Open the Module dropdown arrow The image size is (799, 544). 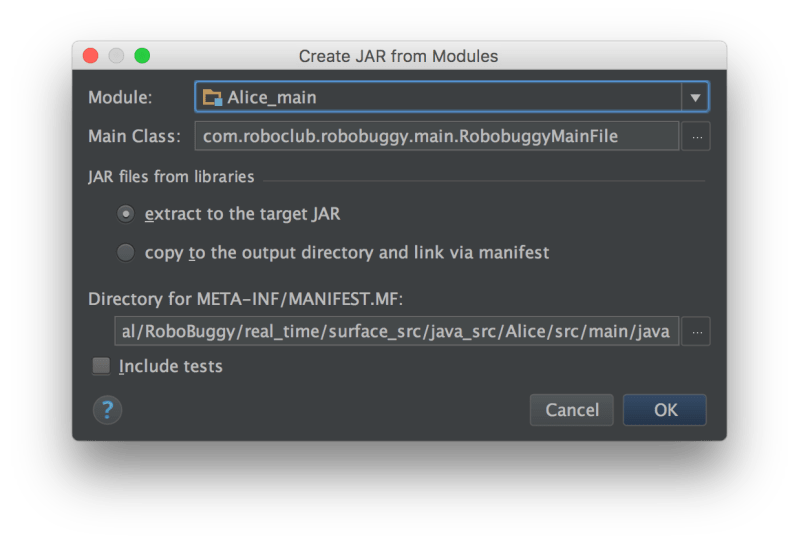pyautogui.click(x=695, y=97)
